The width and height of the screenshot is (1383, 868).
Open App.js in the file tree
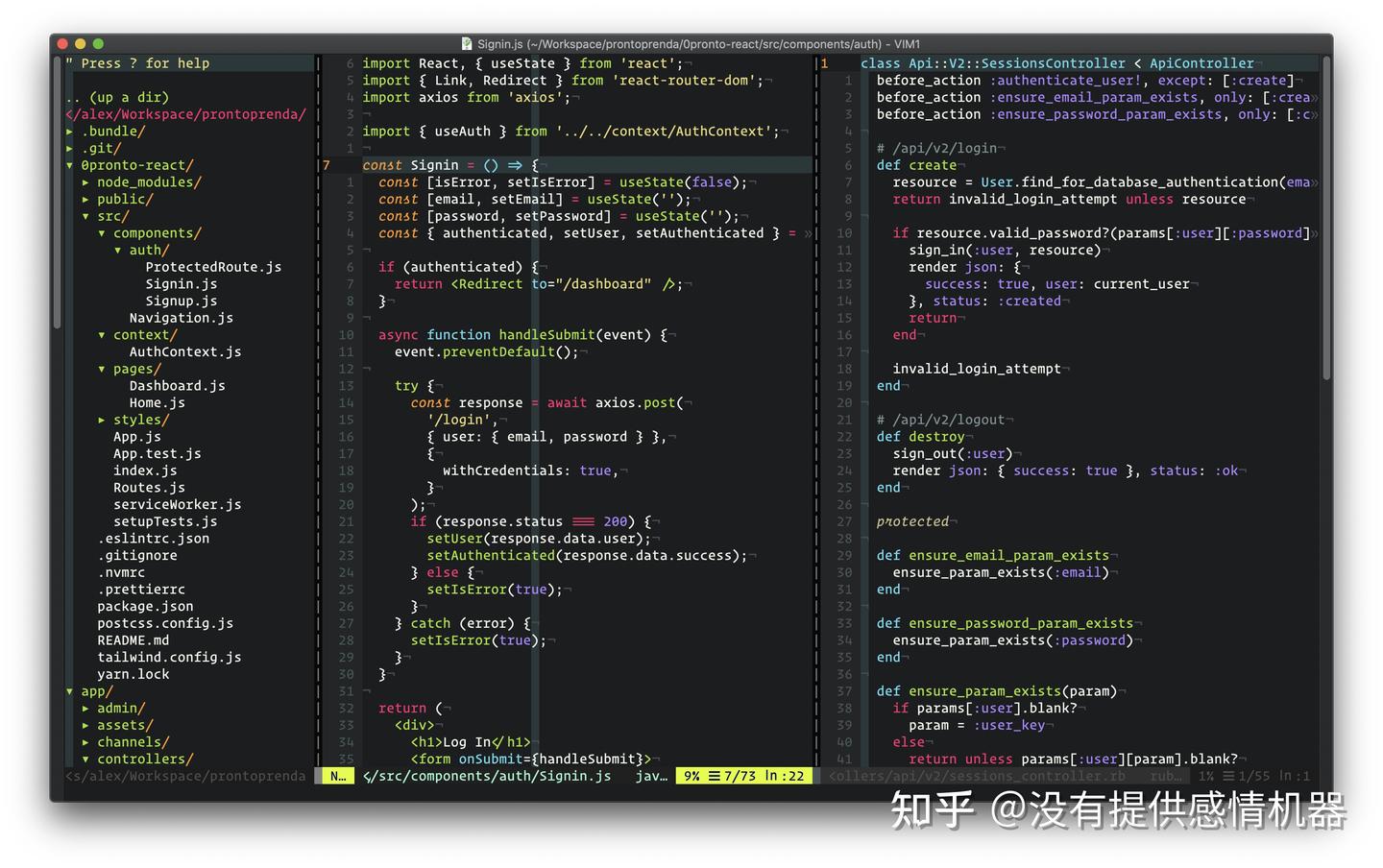[x=137, y=437]
